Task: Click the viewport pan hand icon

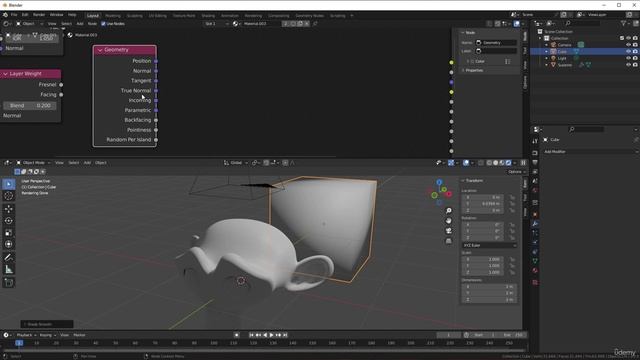Action: pos(449,221)
